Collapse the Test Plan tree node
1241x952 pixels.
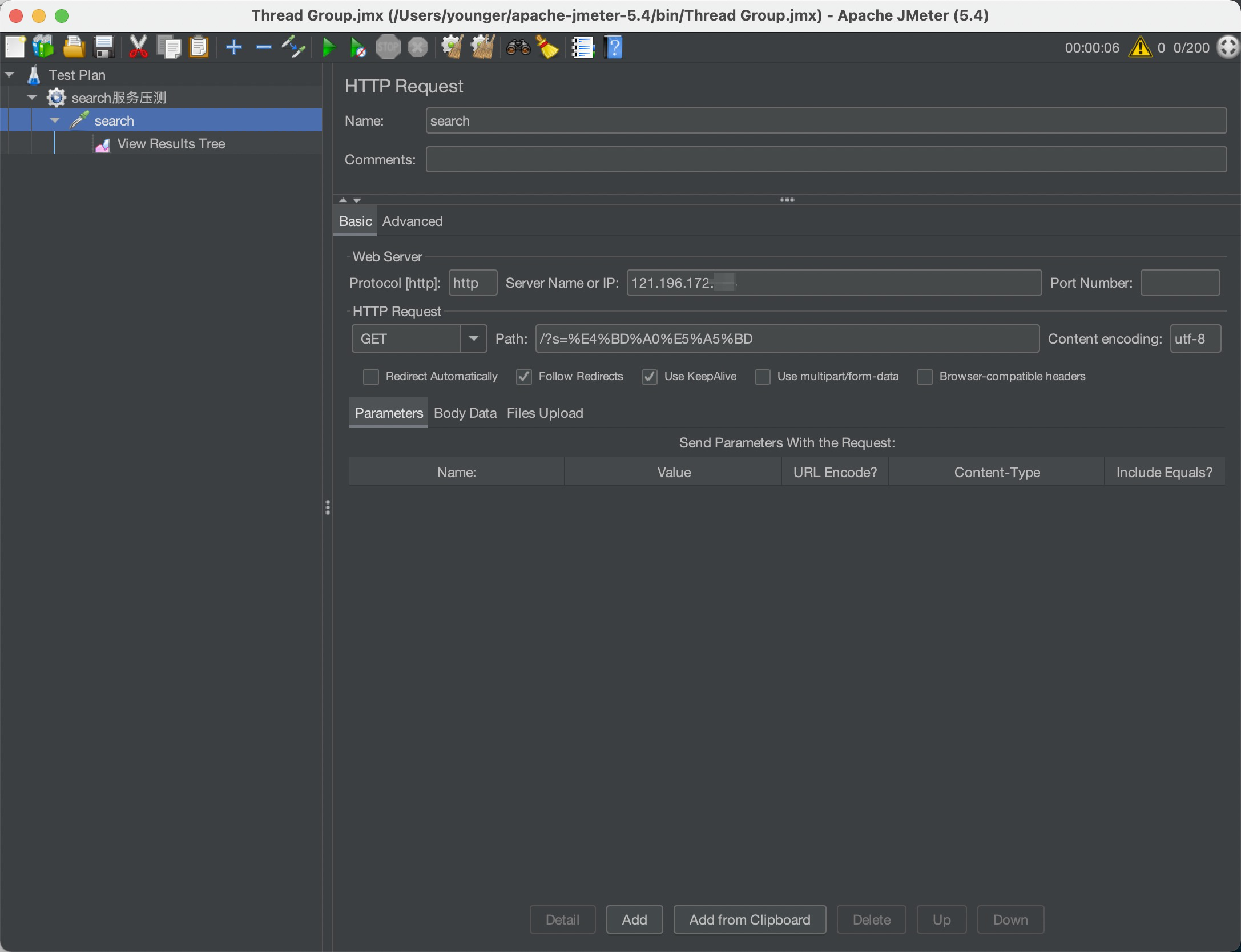point(9,75)
